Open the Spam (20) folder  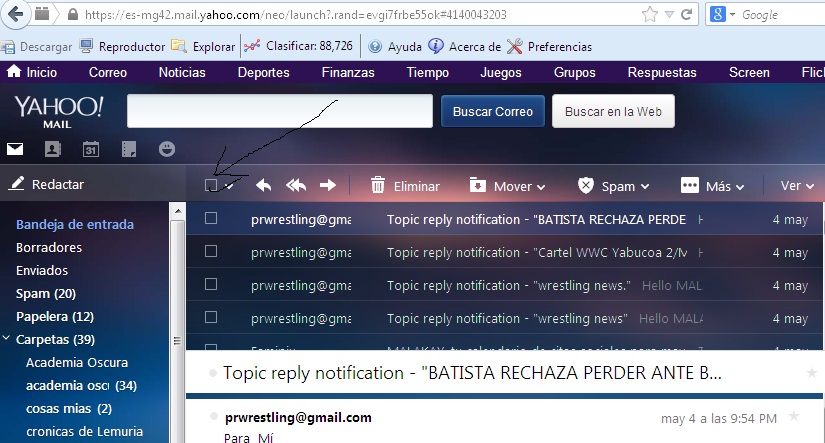46,294
